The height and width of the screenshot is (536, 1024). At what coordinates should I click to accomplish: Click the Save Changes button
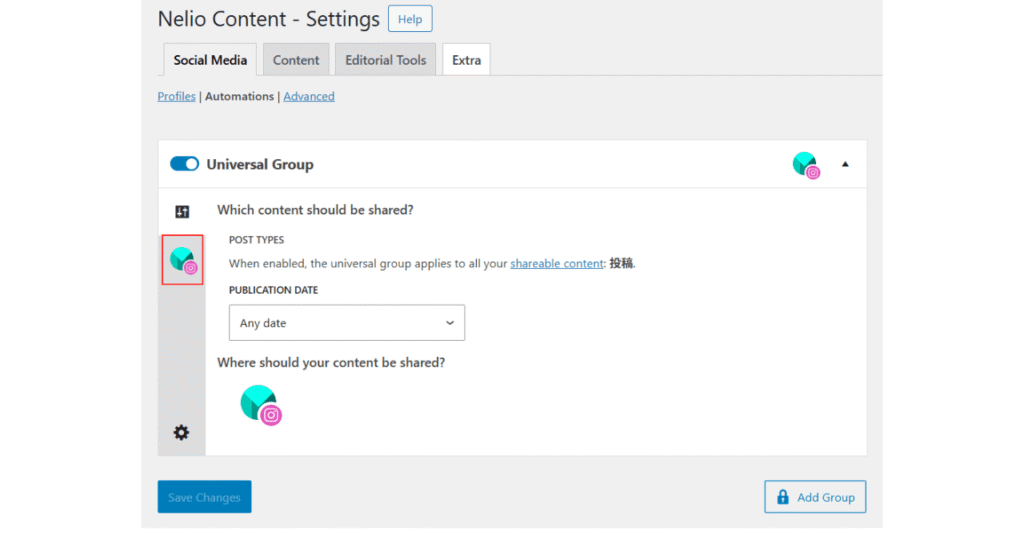pos(204,497)
